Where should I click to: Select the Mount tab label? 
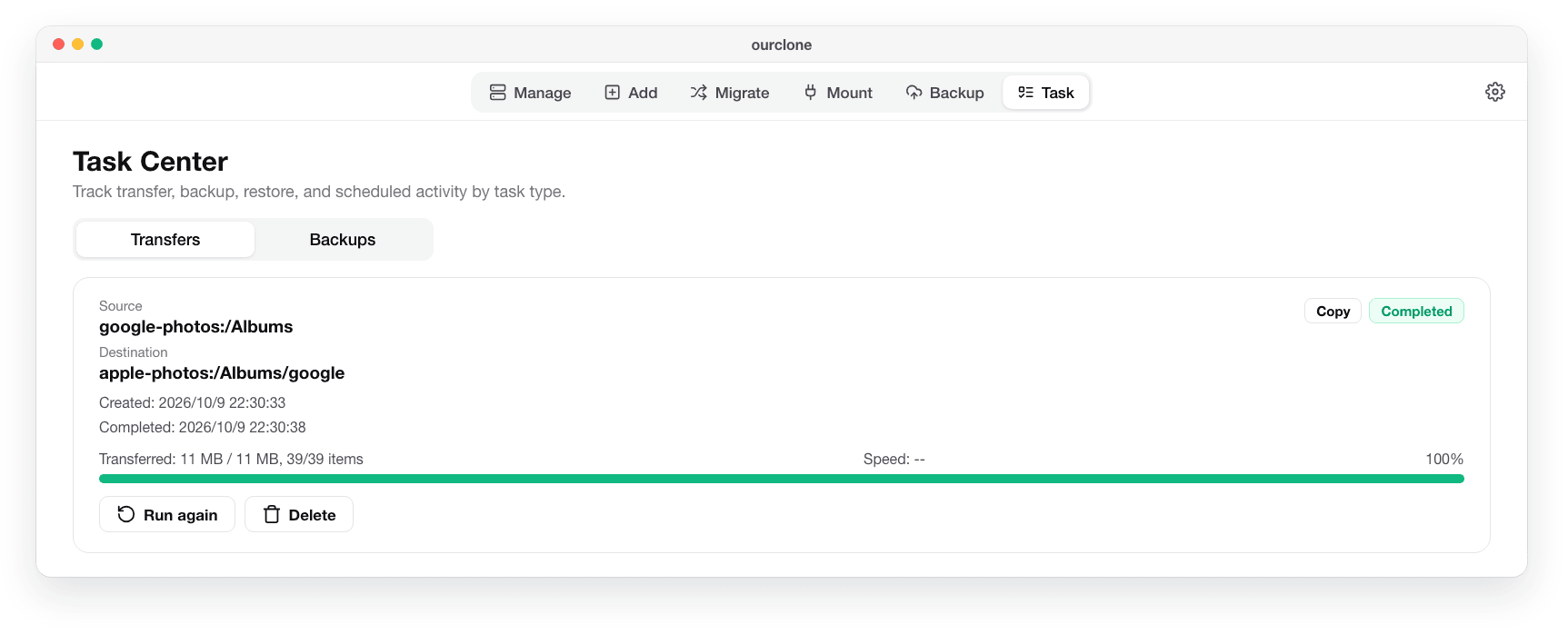tap(849, 93)
